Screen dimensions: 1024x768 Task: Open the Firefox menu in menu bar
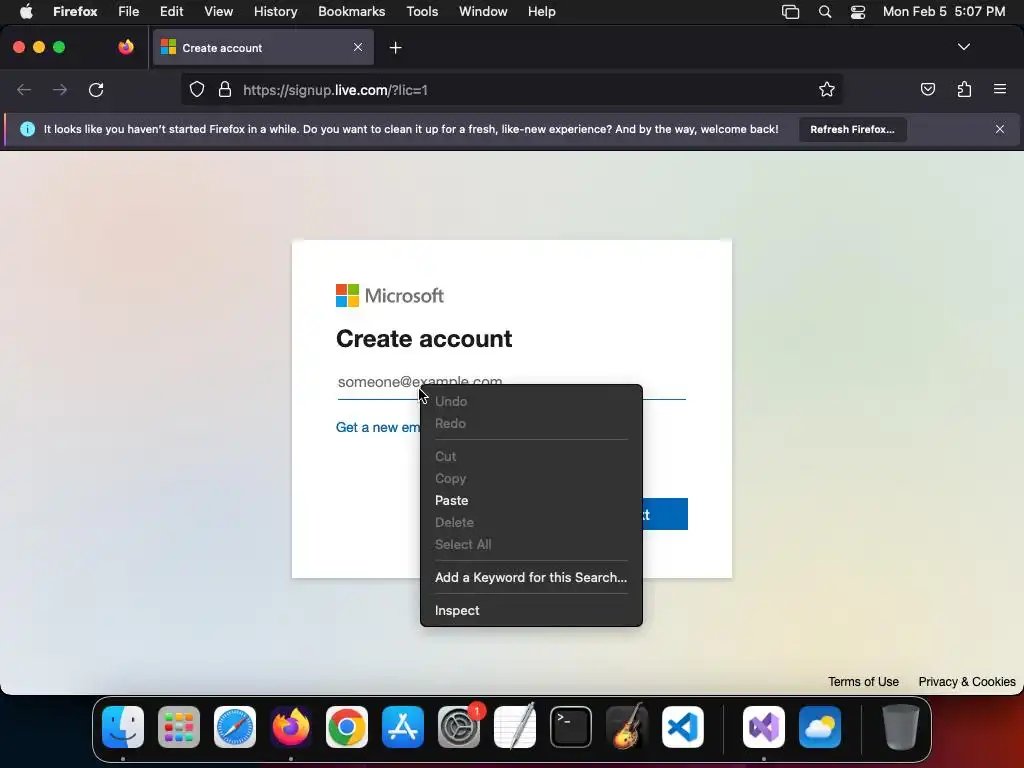tap(75, 12)
